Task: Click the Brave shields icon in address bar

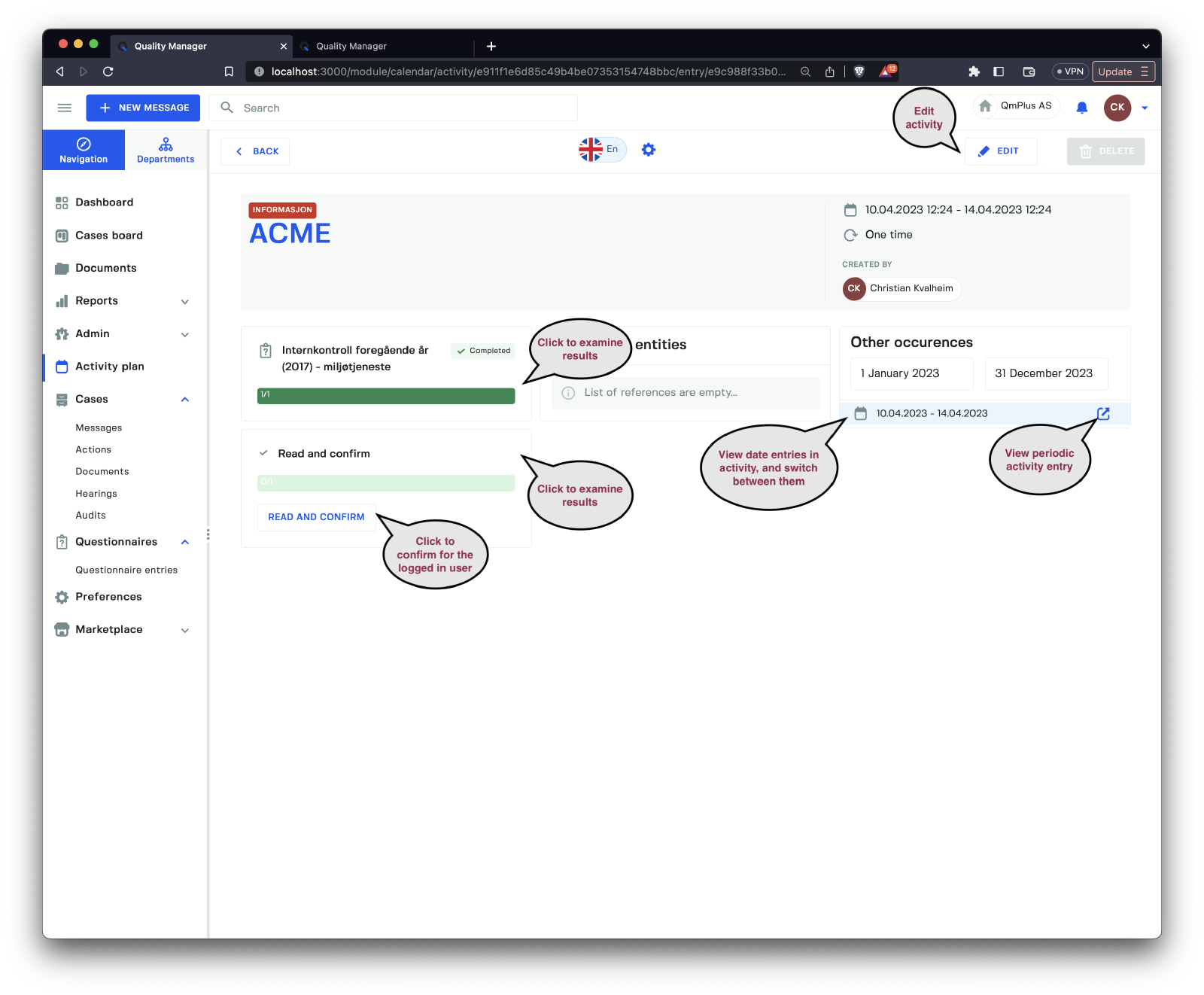Action: tap(859, 72)
